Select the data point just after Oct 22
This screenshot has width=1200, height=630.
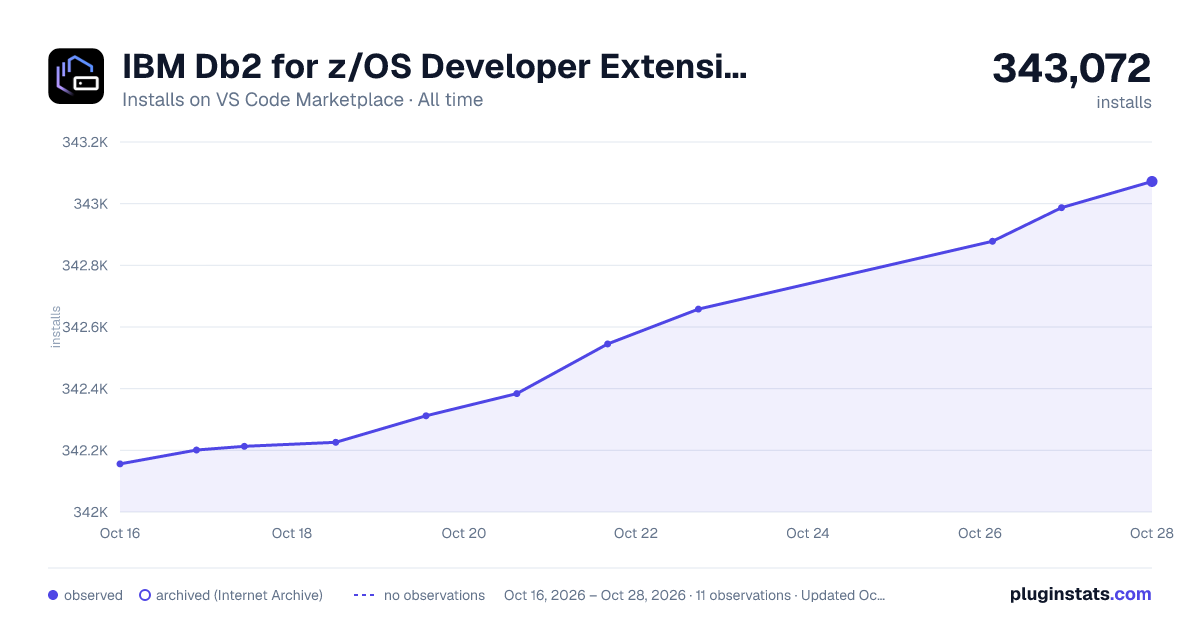pos(698,309)
